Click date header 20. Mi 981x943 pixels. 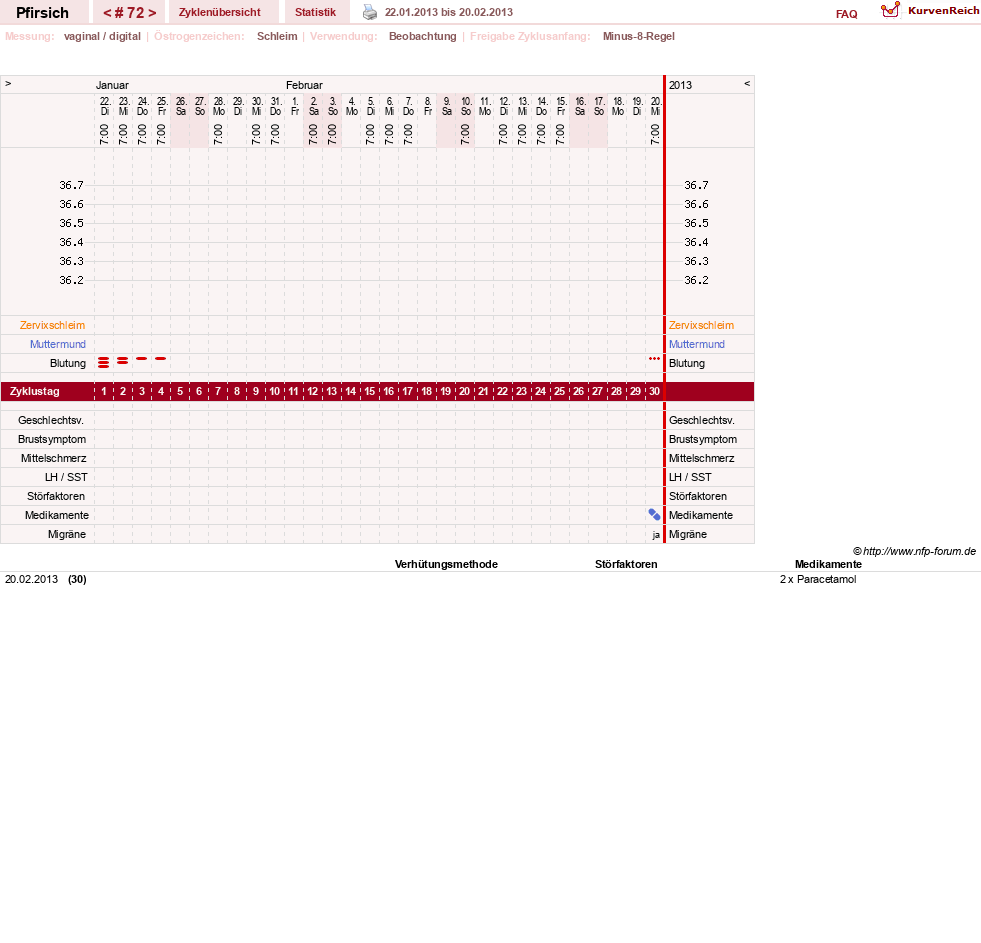click(655, 106)
